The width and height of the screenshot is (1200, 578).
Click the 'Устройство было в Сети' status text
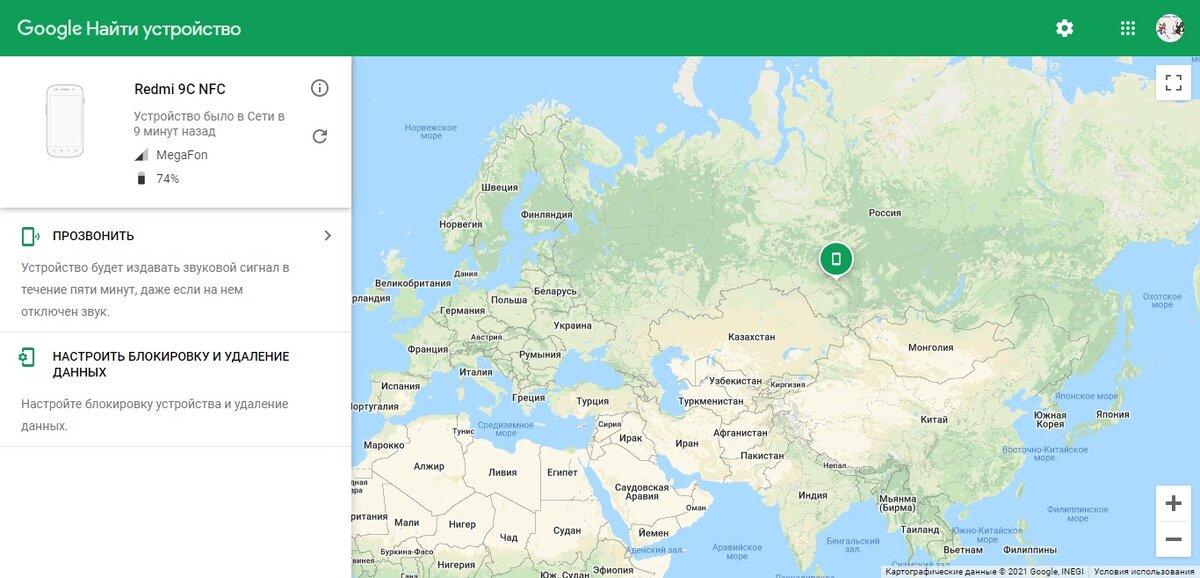(209, 124)
